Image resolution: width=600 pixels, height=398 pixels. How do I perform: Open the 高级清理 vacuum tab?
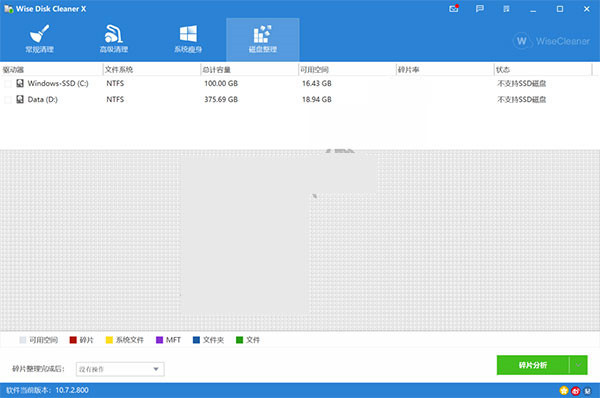(x=114, y=39)
